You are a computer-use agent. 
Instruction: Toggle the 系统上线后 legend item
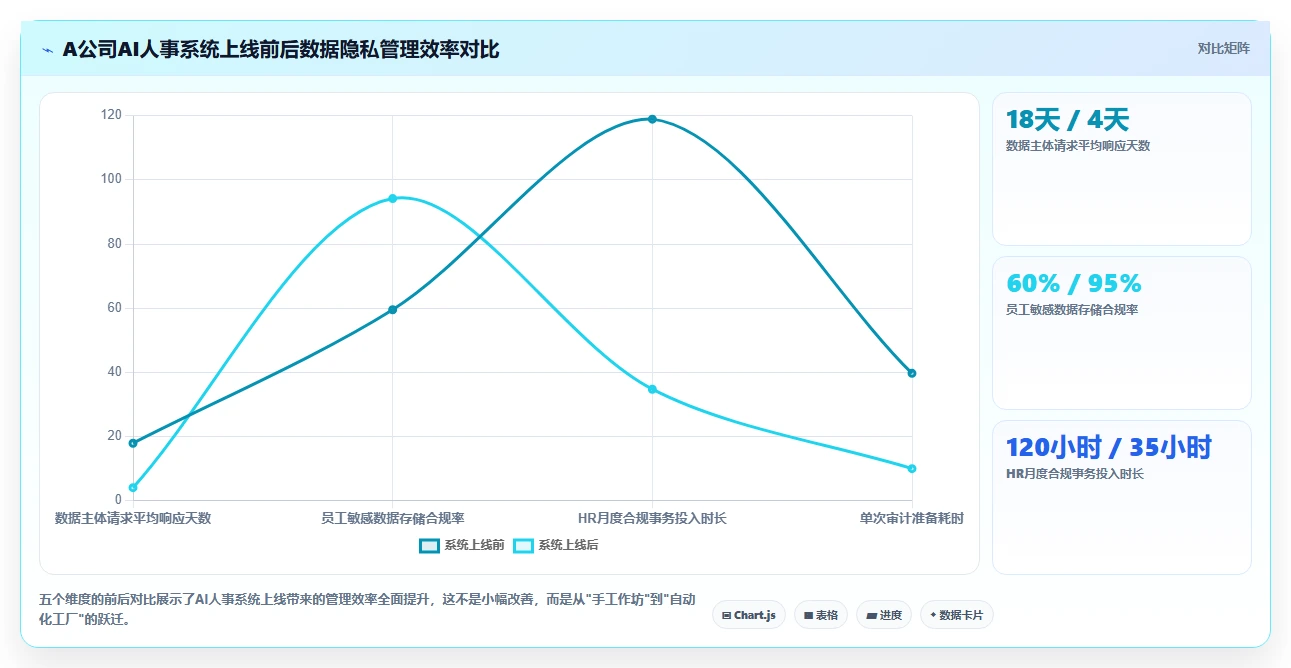coord(555,545)
